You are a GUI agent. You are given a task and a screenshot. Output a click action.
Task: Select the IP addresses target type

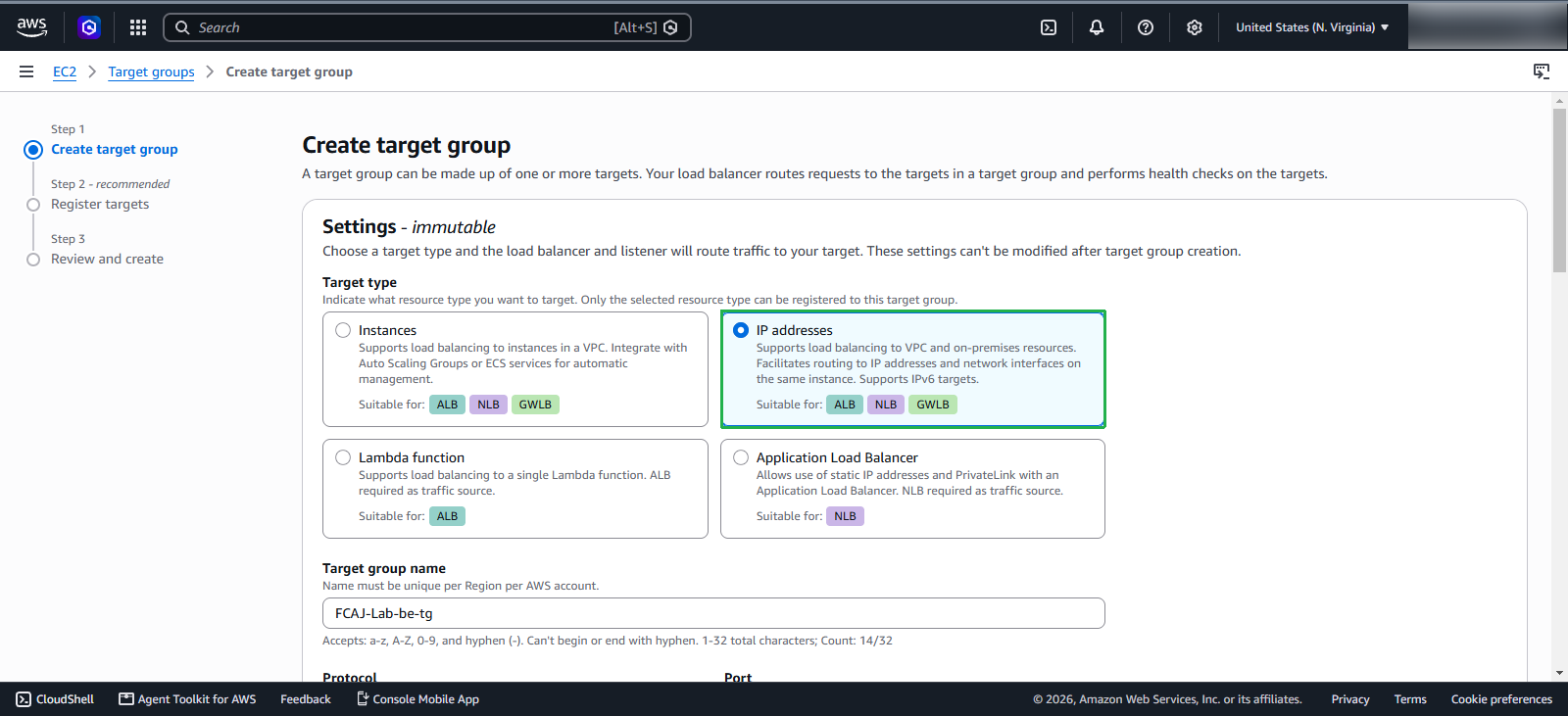point(741,330)
